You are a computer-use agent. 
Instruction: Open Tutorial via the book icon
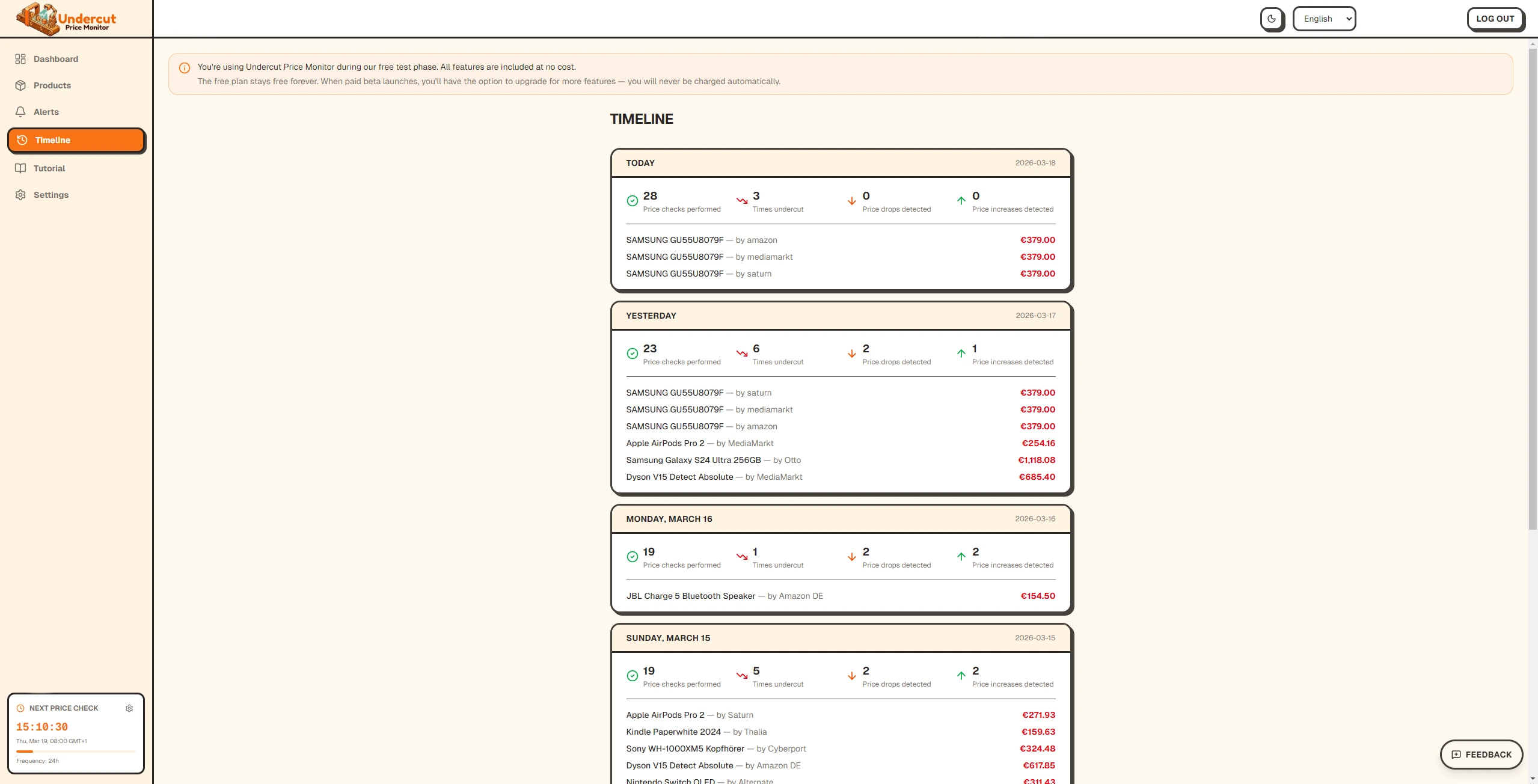point(21,168)
